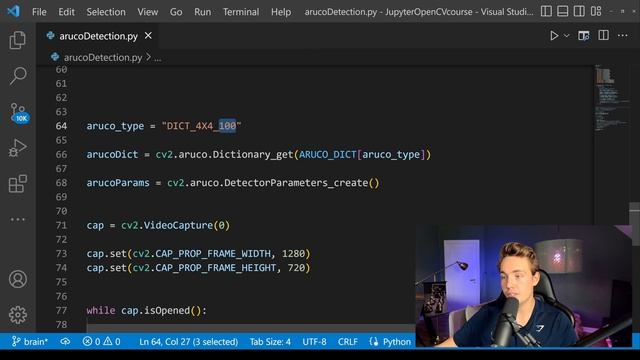Viewport: 640px width, 360px height.
Task: Open the Run menu
Action: 202,12
